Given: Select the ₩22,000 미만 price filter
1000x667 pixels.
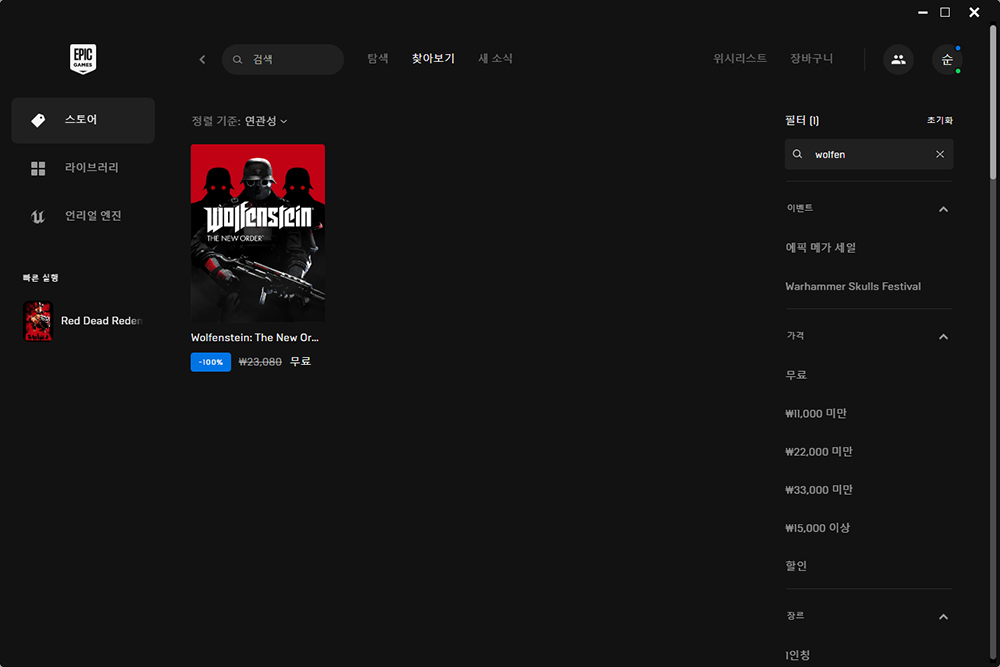Looking at the screenshot, I should tap(819, 451).
